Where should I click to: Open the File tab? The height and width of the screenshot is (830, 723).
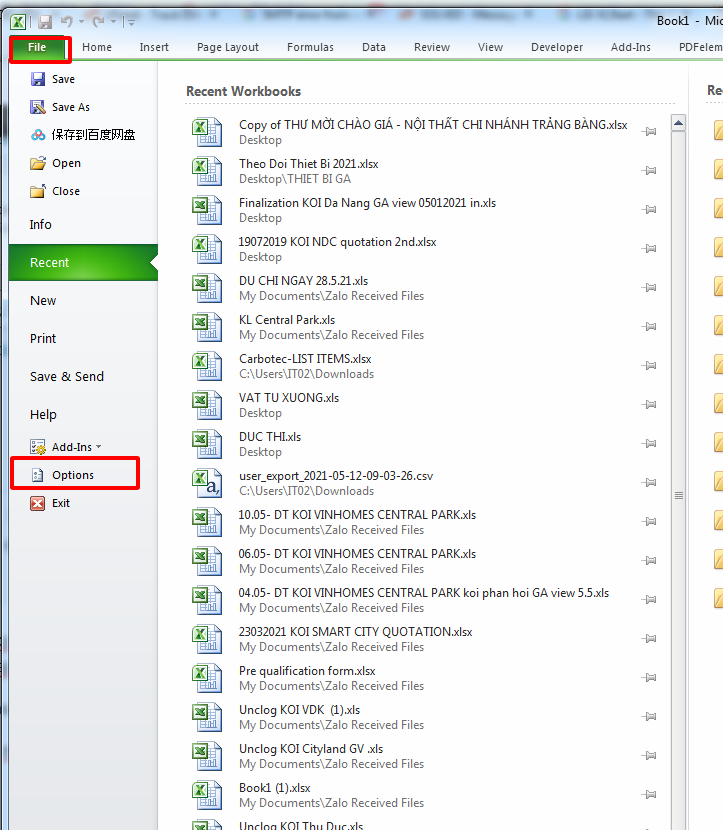coord(37,48)
